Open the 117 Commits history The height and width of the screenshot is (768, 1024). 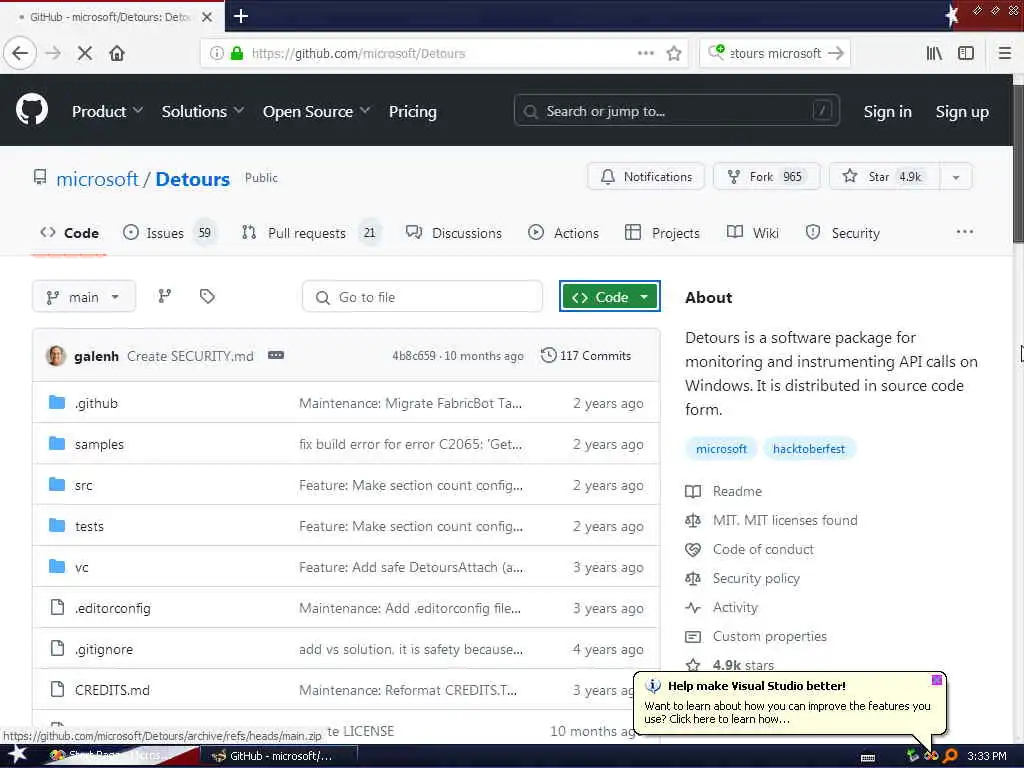586,355
